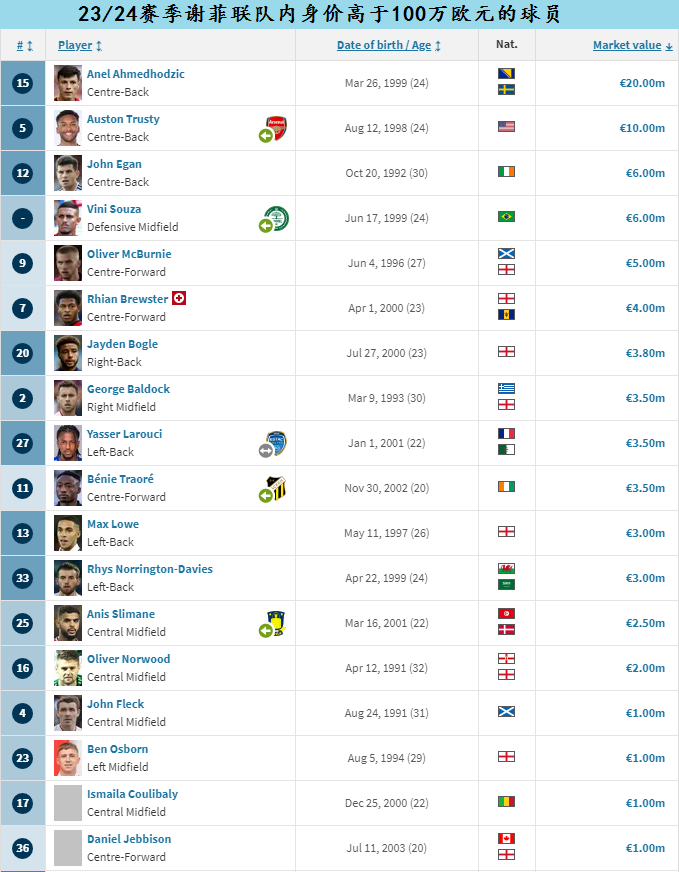Click the red injury cross next to Rhian Brewster
The image size is (679, 872).
pos(179,298)
